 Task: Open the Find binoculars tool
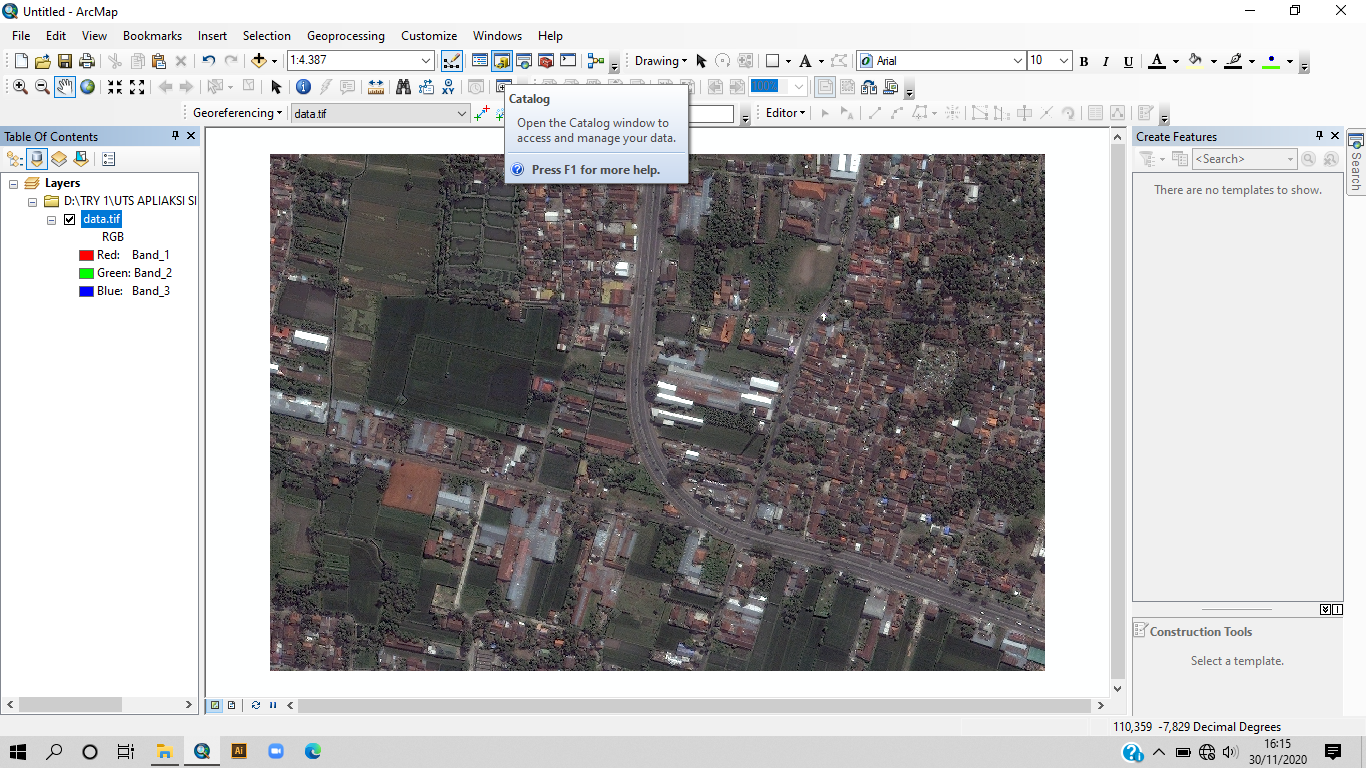[403, 87]
